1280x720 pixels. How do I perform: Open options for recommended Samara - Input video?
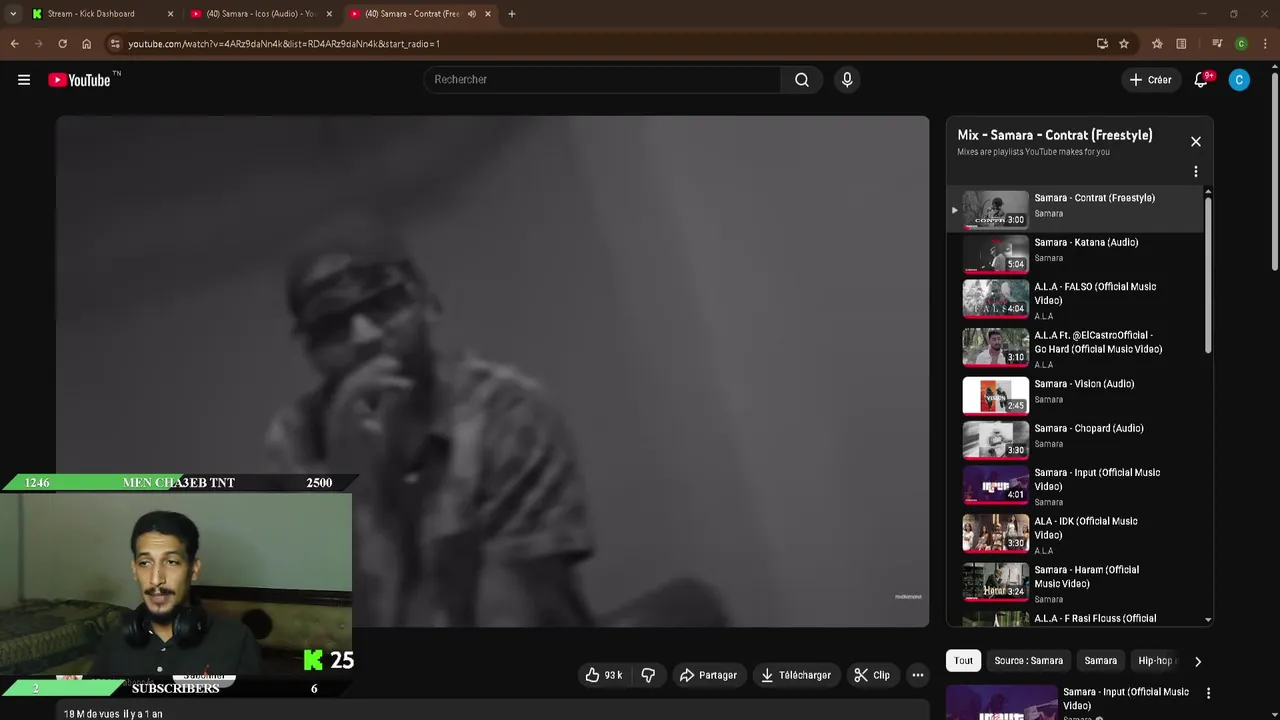click(1208, 693)
